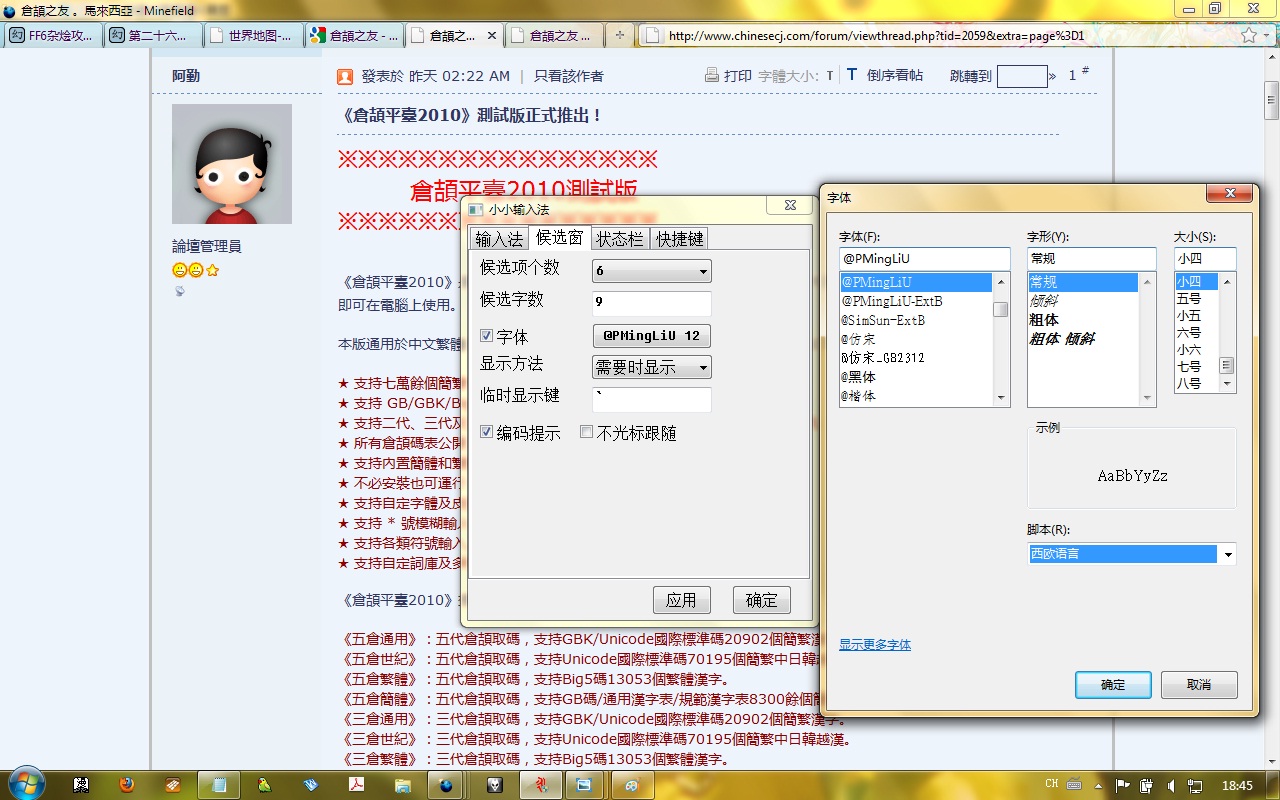Open the 候选项个数 dropdown
This screenshot has height=800, width=1280.
coord(652,271)
